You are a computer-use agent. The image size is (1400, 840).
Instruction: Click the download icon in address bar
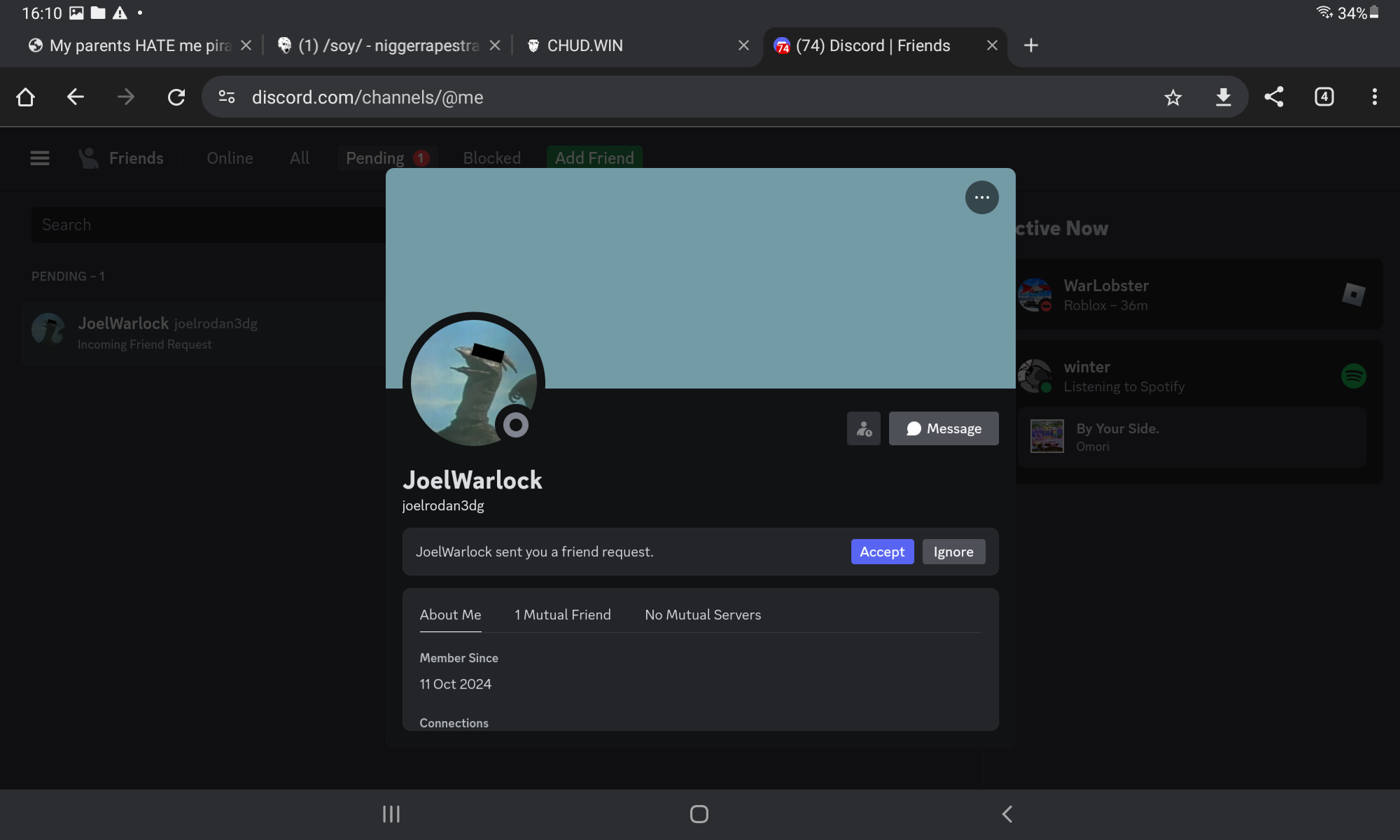(1224, 97)
